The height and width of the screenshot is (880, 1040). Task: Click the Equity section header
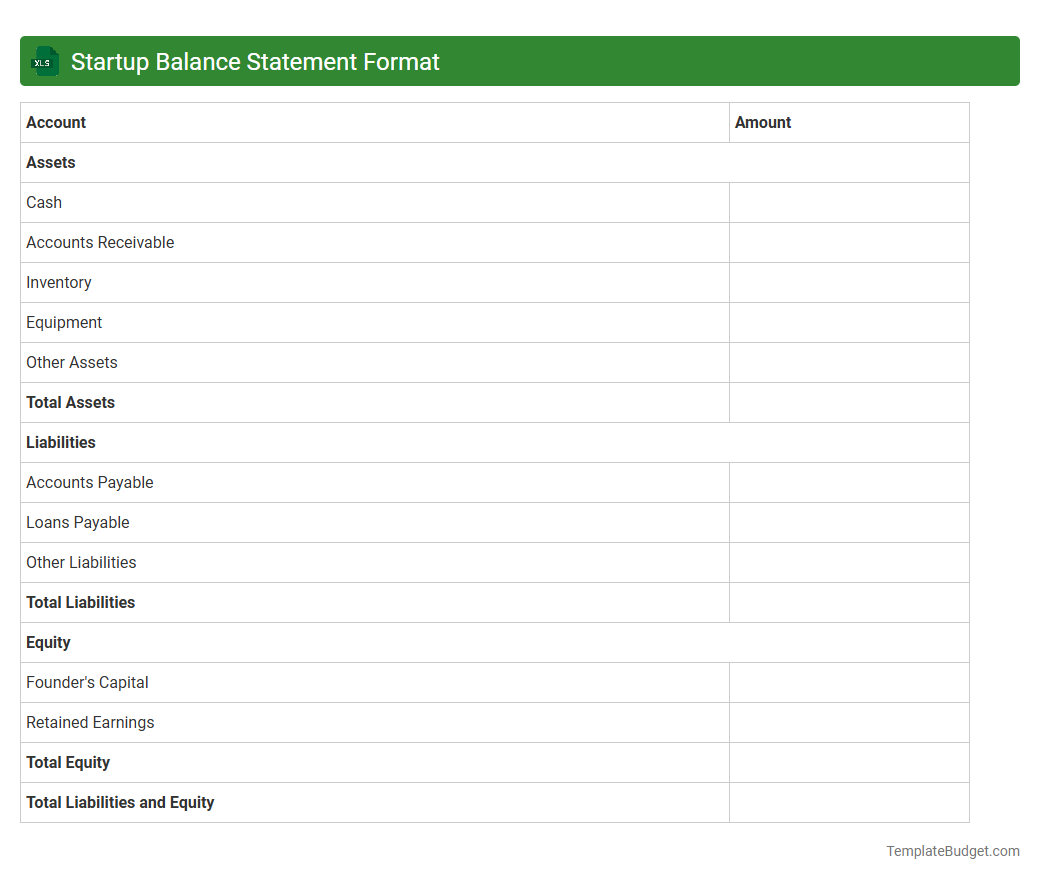pos(48,642)
